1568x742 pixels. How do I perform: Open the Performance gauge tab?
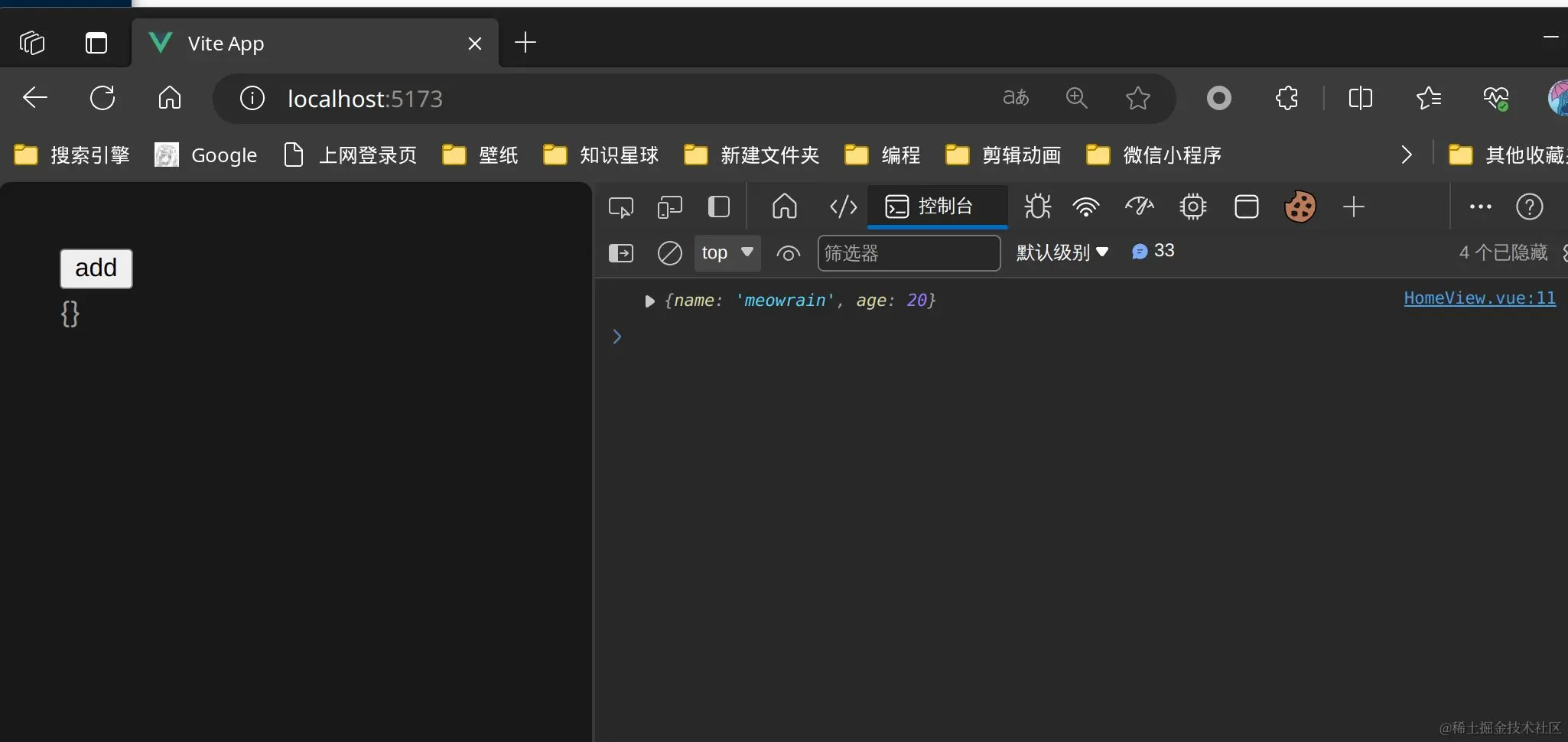(1140, 207)
